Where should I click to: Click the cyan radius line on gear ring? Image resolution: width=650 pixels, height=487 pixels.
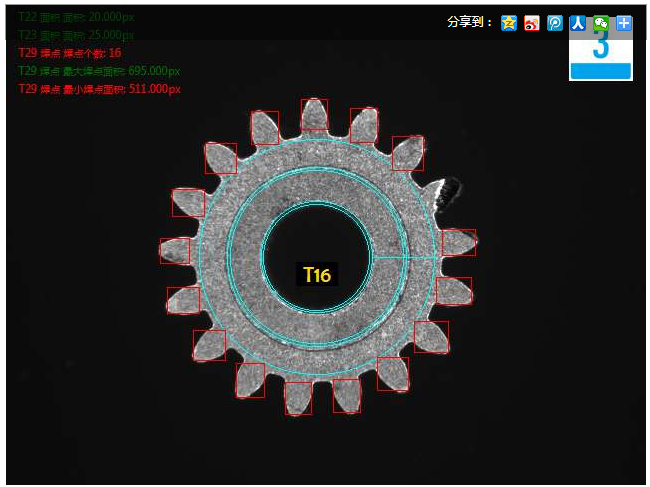click(405, 258)
